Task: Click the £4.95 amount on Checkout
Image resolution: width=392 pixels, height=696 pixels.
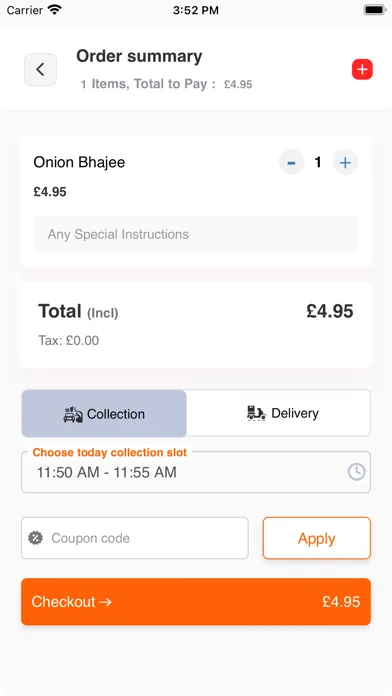Action: tap(341, 601)
